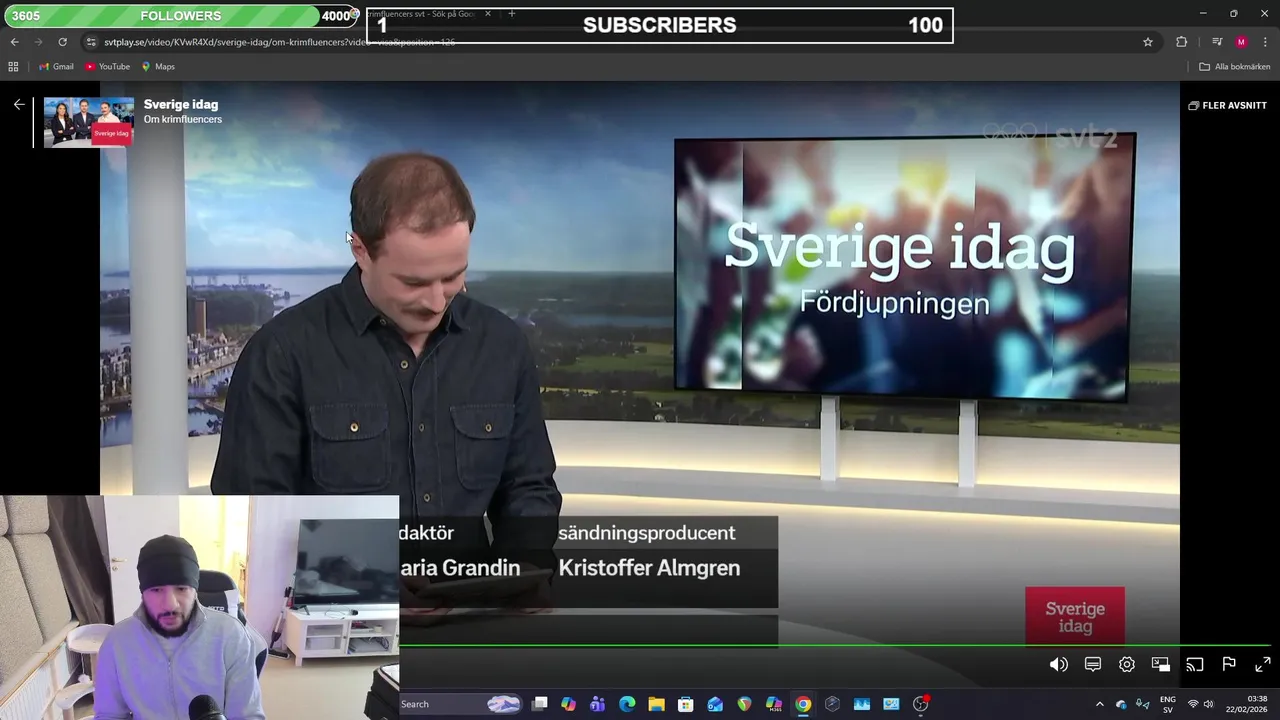
Task: Open Microsoft Store from the taskbar
Action: pyautogui.click(x=685, y=704)
